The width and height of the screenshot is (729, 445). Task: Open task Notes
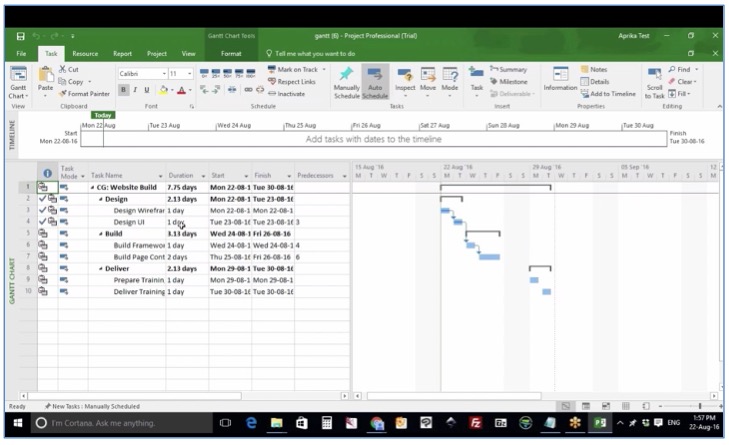pos(594,69)
